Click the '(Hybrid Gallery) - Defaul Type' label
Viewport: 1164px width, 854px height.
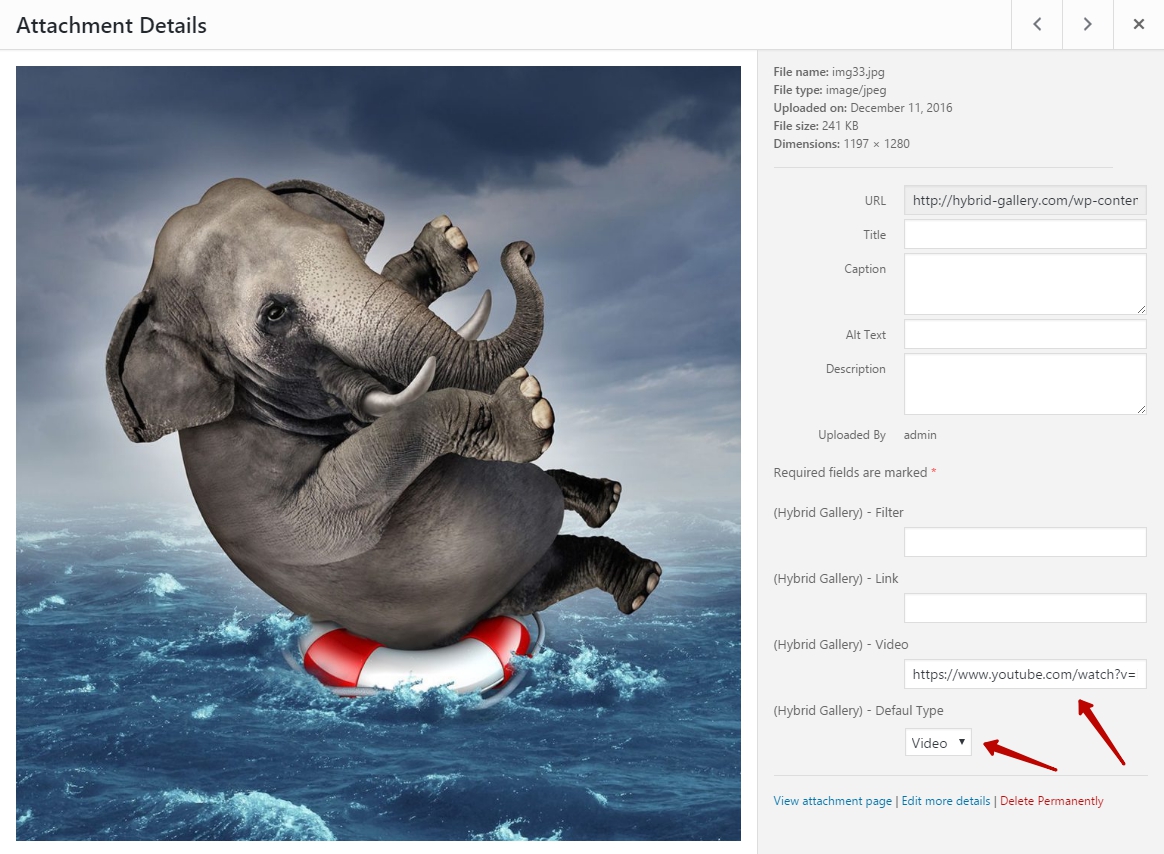point(858,711)
